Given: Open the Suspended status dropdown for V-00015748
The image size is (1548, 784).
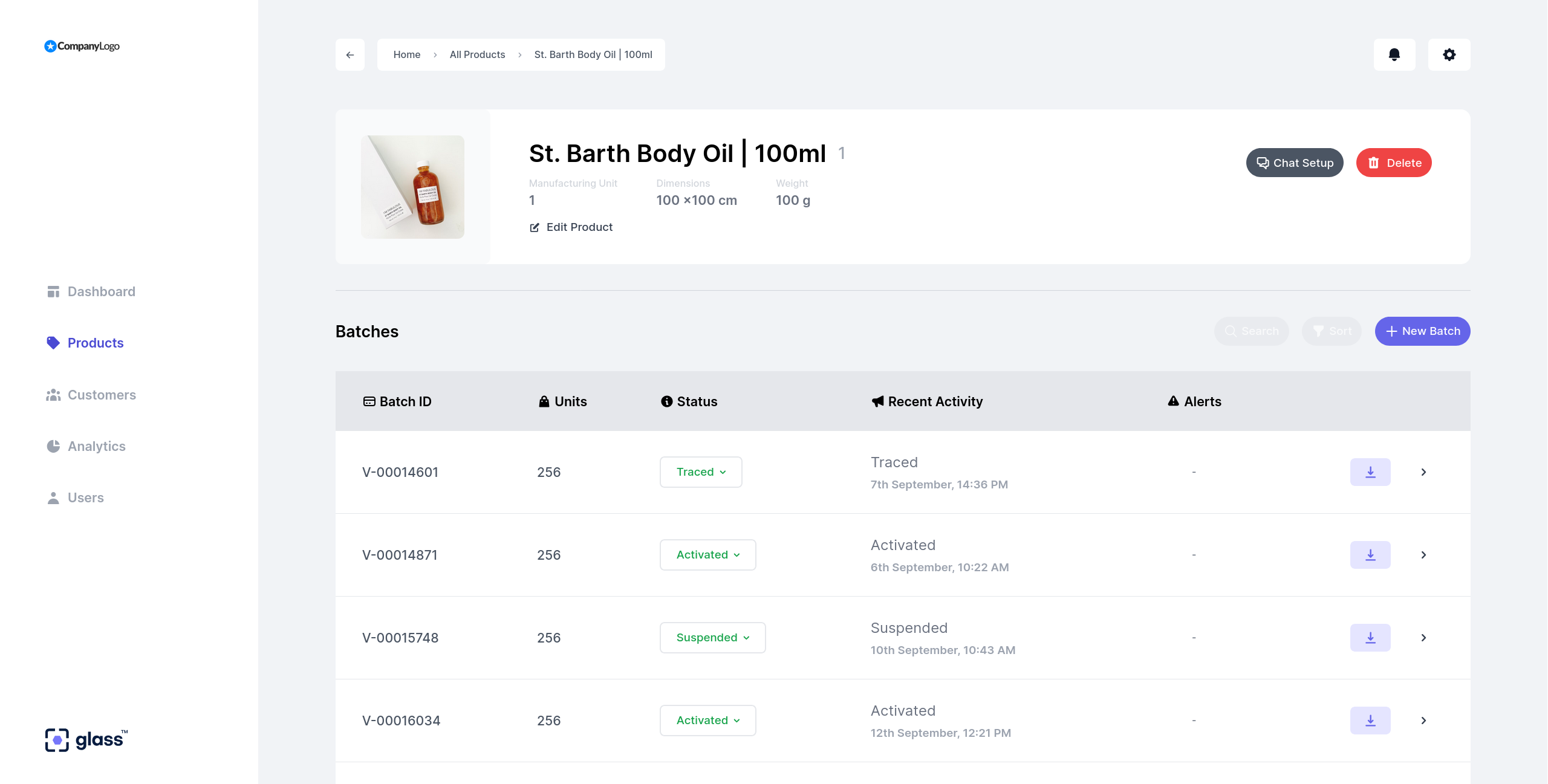Looking at the screenshot, I should click(x=712, y=638).
